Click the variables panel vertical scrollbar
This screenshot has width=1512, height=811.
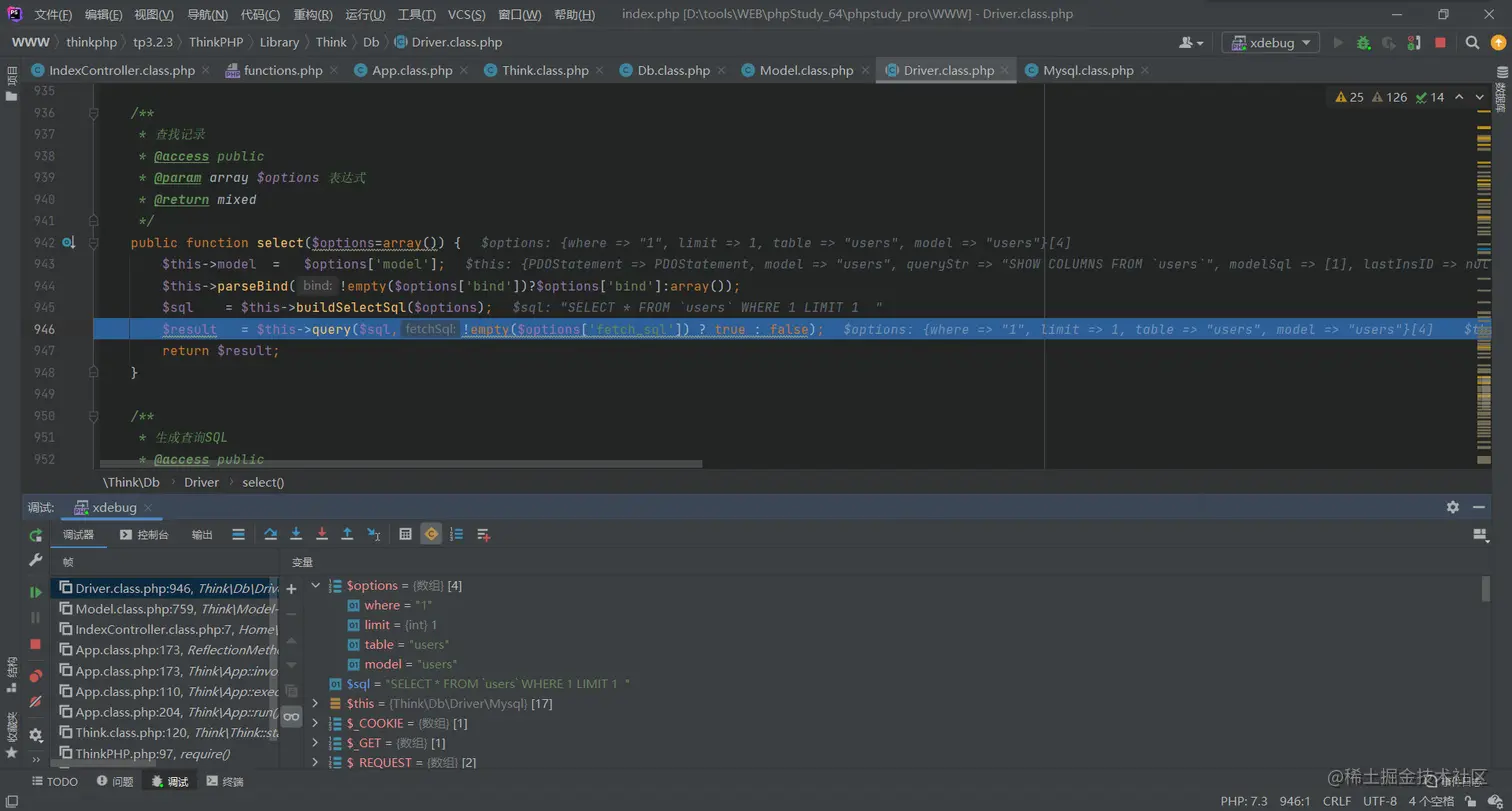[1486, 590]
